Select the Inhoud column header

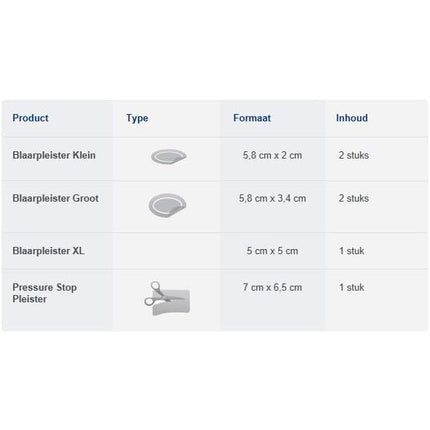(x=352, y=118)
